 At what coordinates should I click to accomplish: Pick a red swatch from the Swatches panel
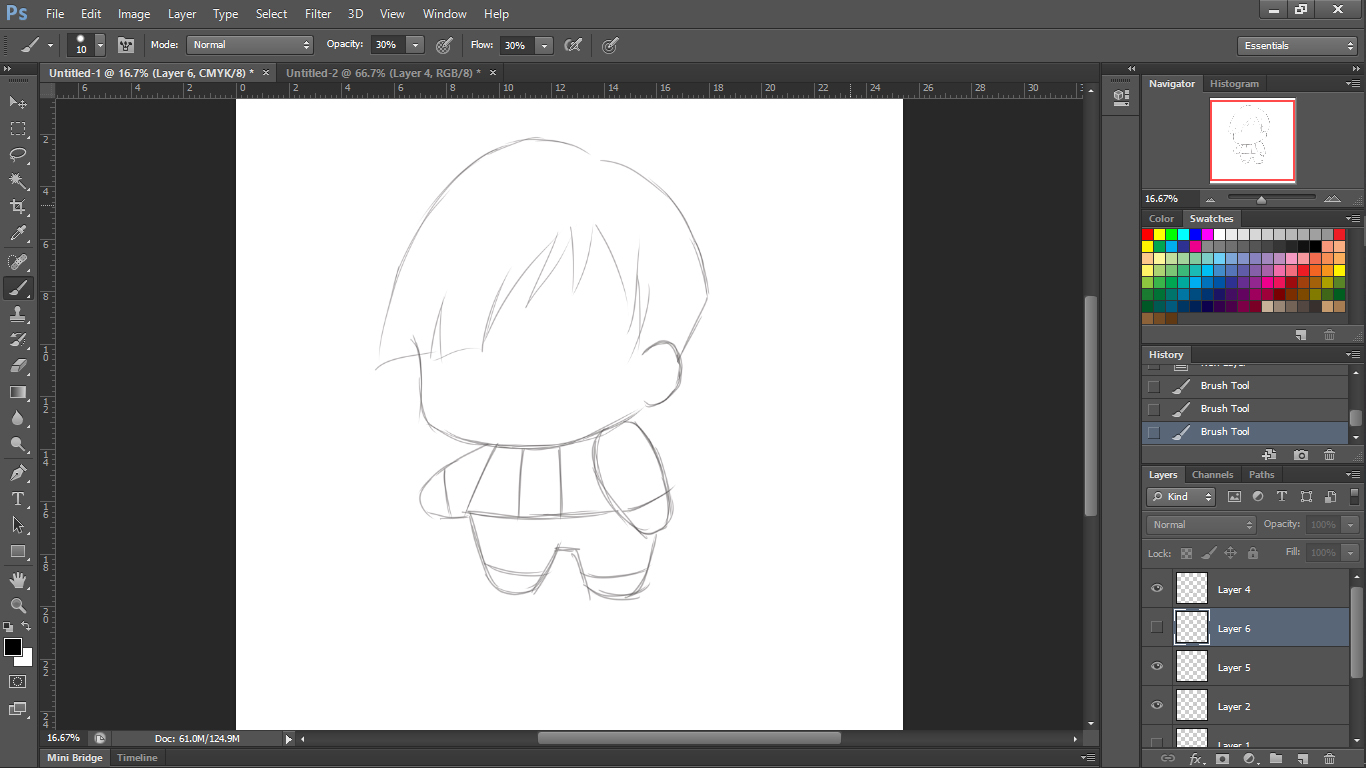1146,233
